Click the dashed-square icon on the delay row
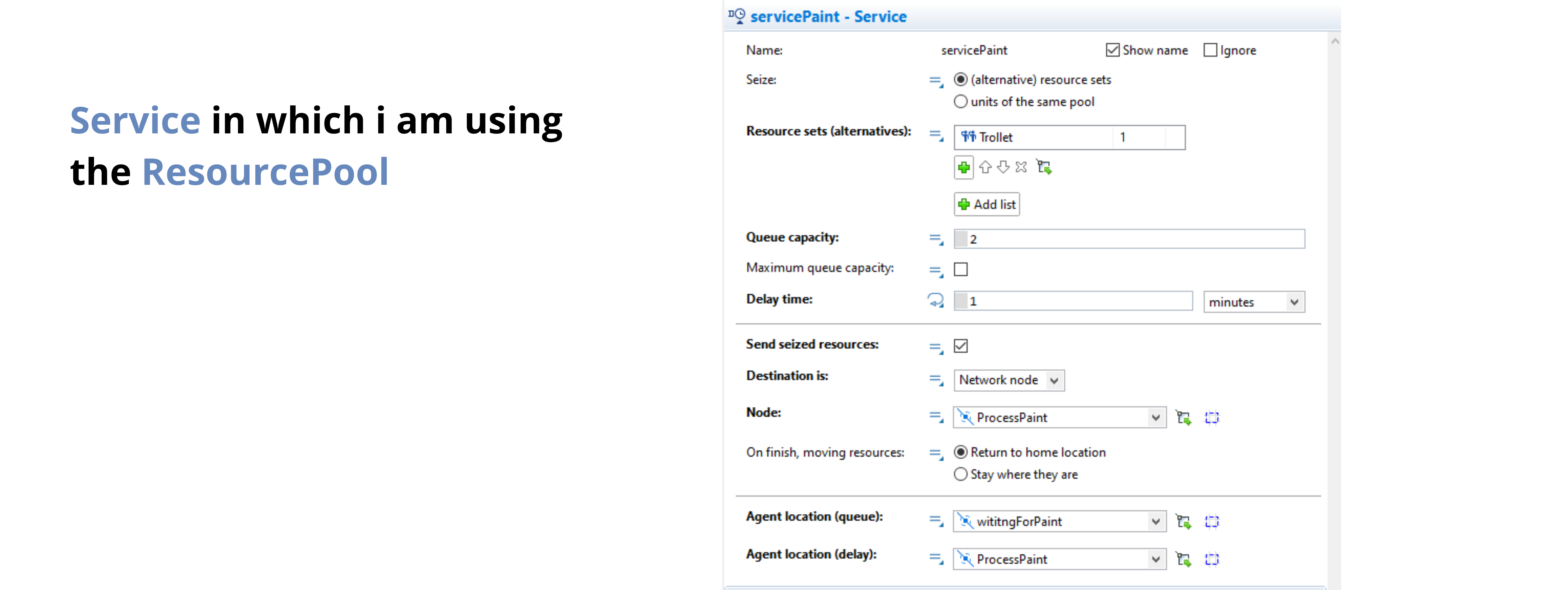1568x590 pixels. coord(1212,560)
